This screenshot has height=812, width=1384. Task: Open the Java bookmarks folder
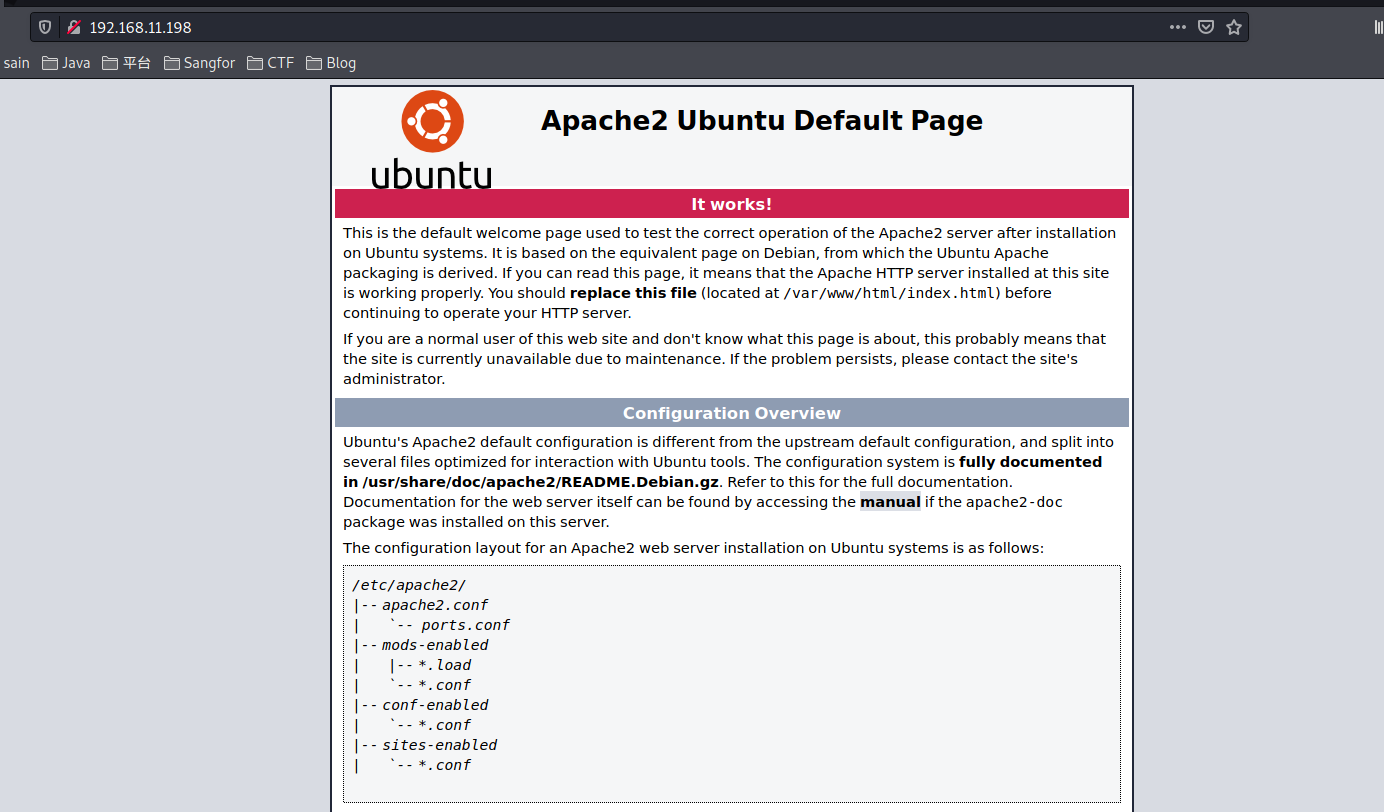point(66,63)
